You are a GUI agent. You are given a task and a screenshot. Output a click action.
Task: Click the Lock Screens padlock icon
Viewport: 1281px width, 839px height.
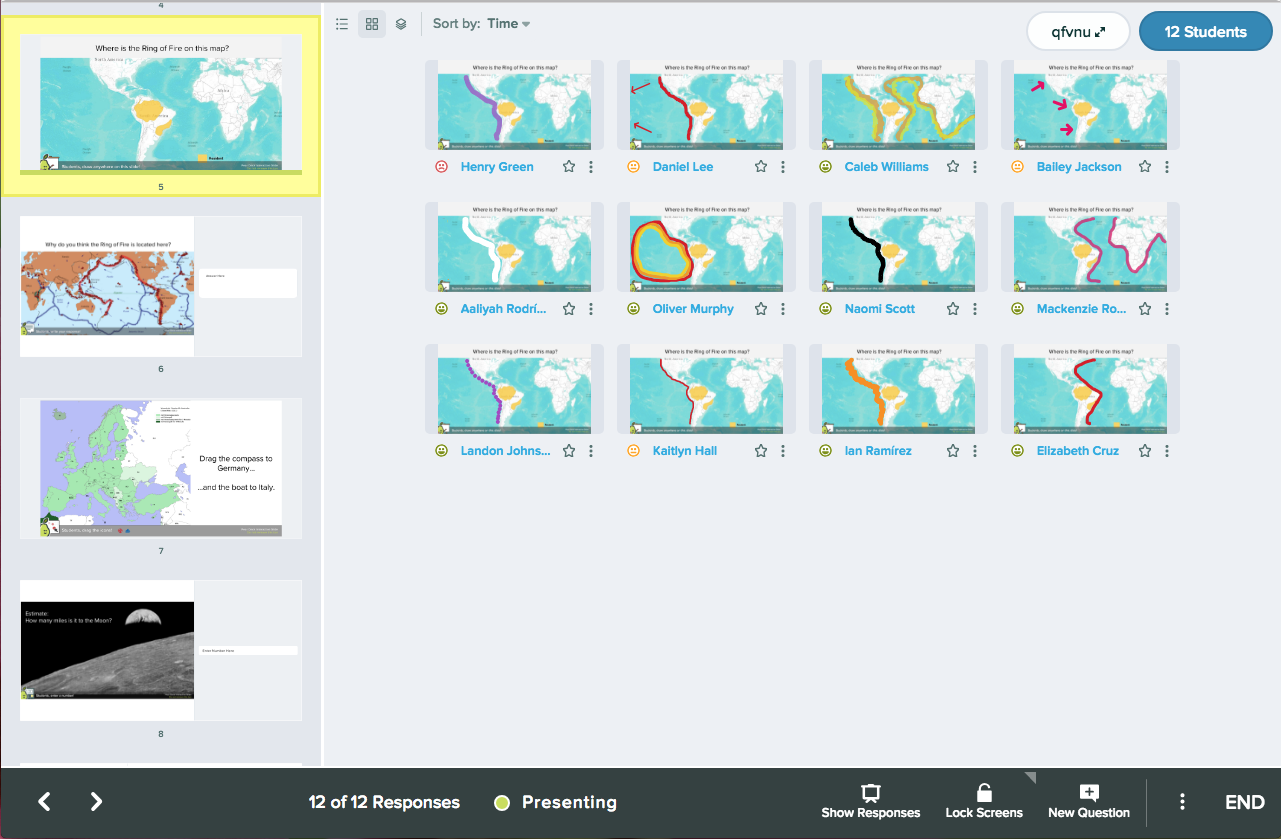tap(983, 793)
